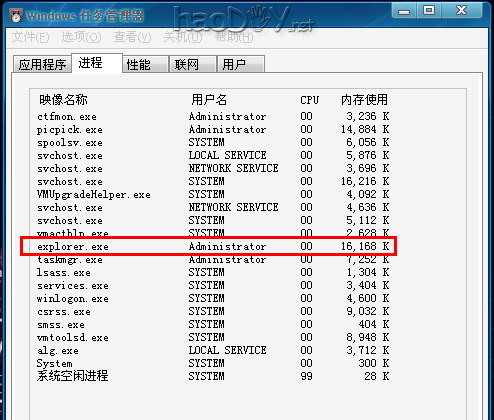Image resolution: width=494 pixels, height=420 pixels.
Task: Open the 文件(F) menu
Action: (x=30, y=37)
